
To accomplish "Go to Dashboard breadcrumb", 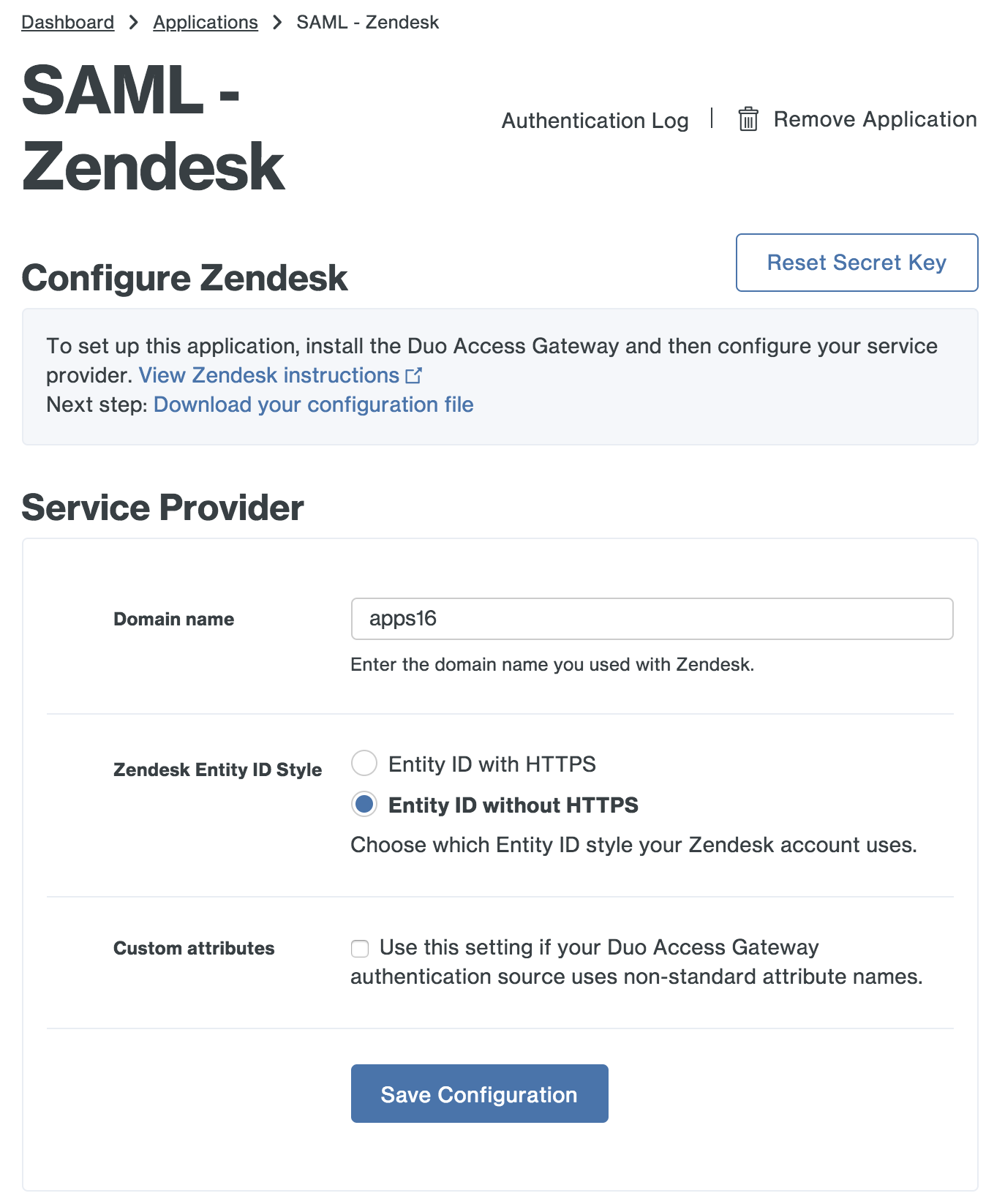I will tap(67, 23).
